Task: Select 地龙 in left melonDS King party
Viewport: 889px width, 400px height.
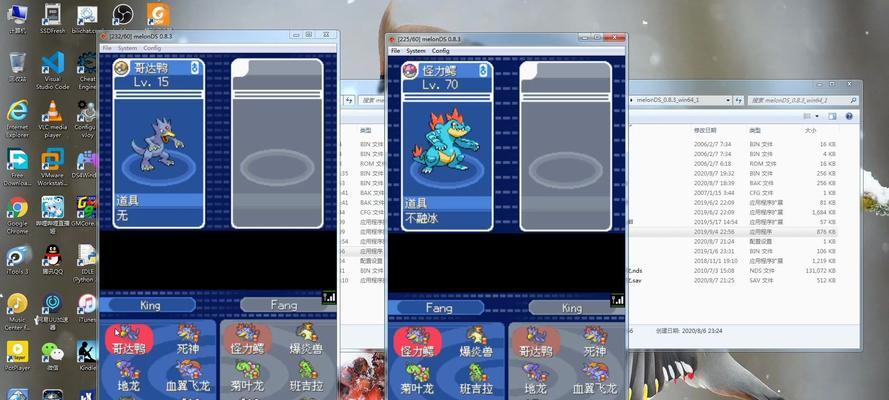Action: coord(130,377)
